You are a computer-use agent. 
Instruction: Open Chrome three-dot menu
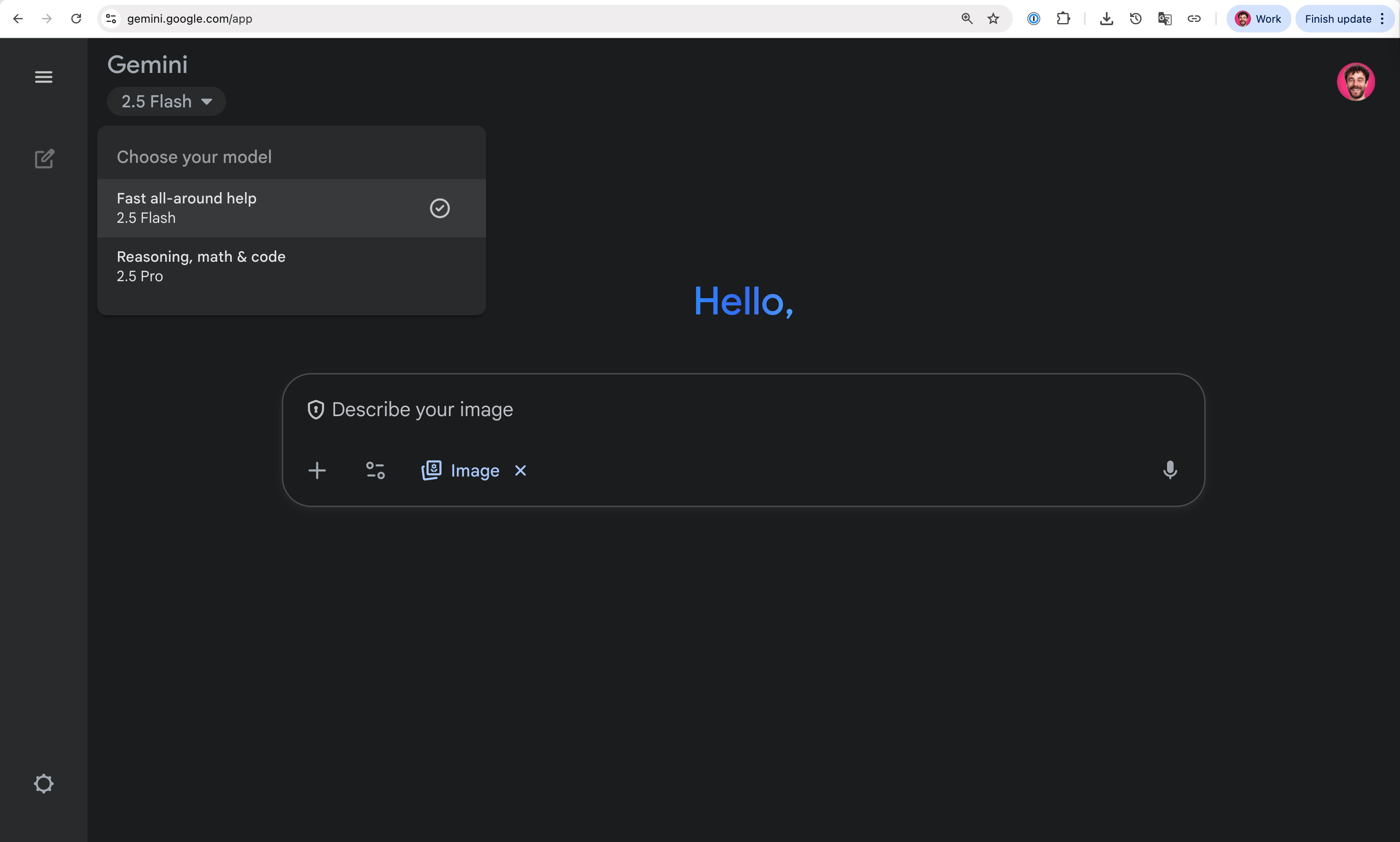click(1383, 19)
